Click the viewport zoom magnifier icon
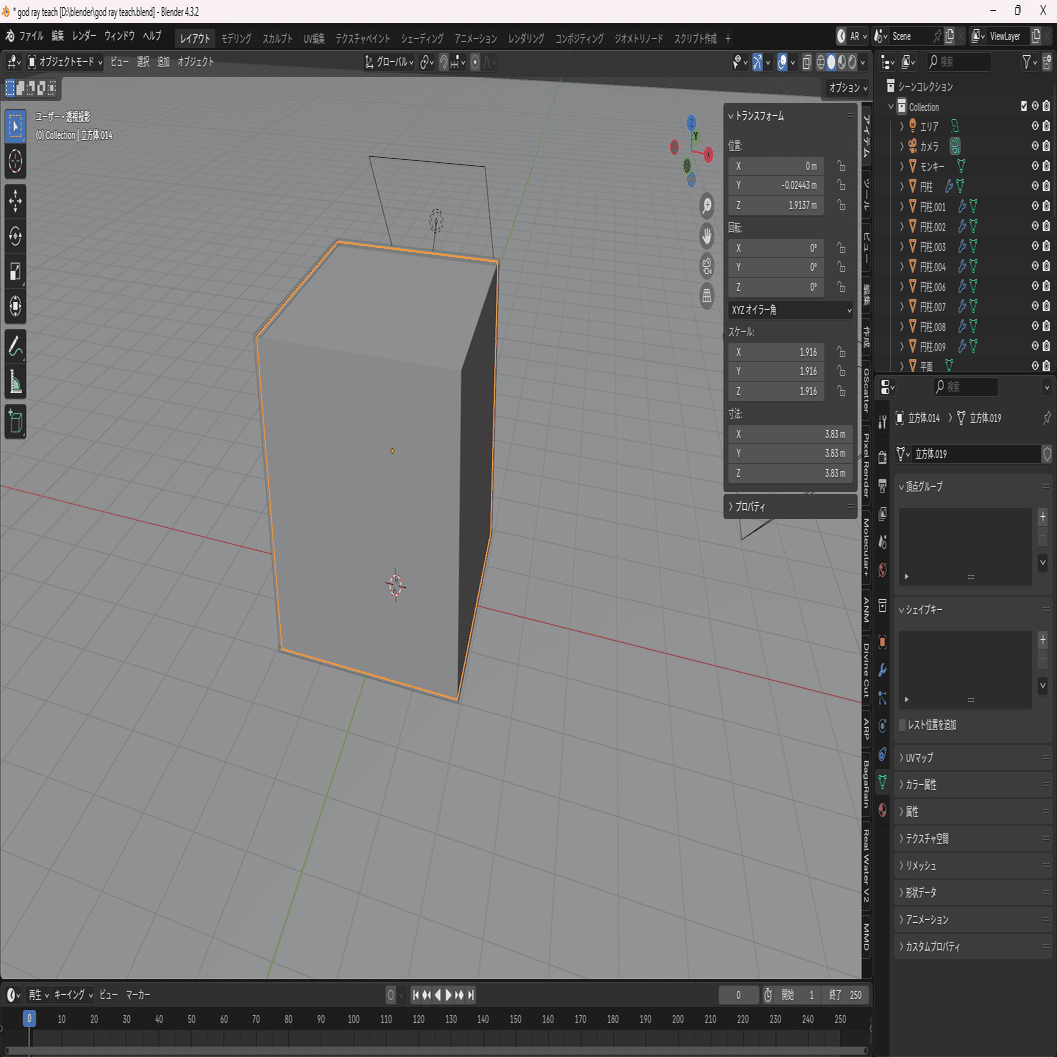Screen dimensions: 1057x1057 (706, 206)
